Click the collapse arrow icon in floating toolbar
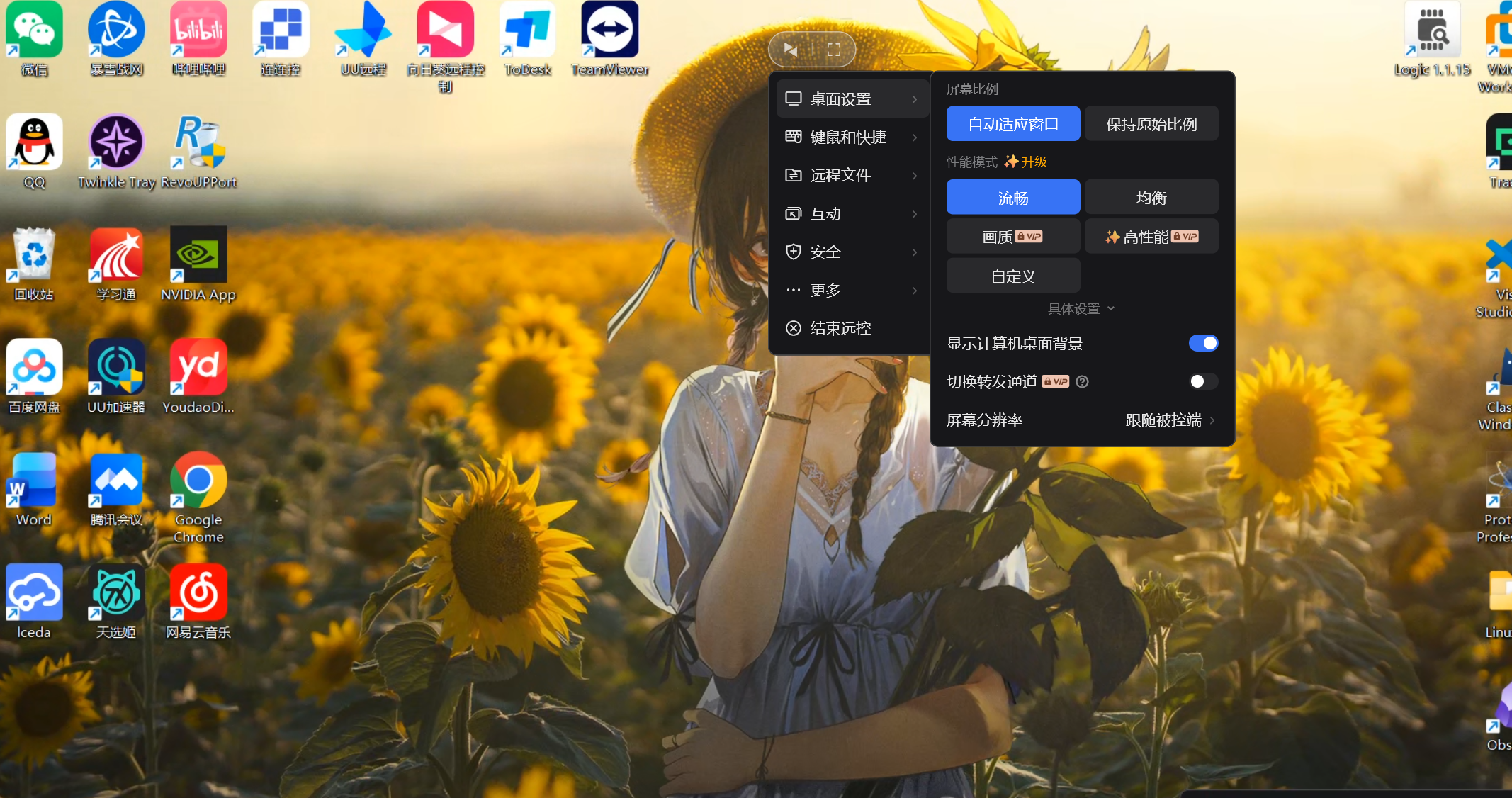This screenshot has width=1512, height=798. click(791, 50)
